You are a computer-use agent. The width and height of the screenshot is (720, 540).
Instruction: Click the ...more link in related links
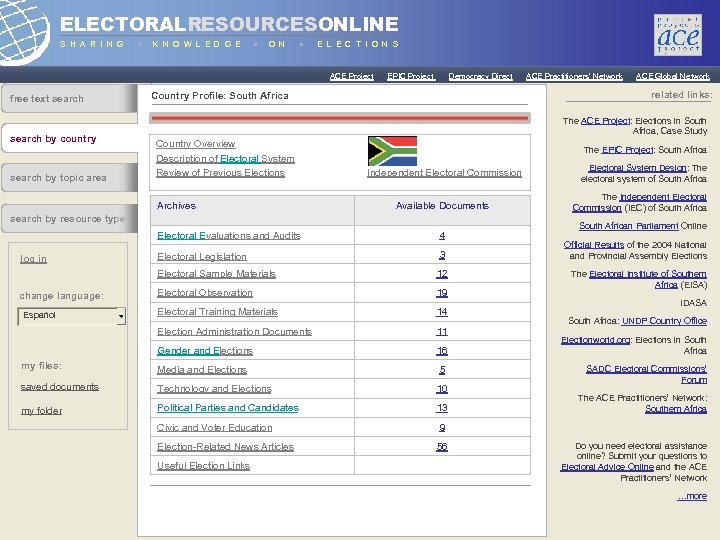[692, 496]
